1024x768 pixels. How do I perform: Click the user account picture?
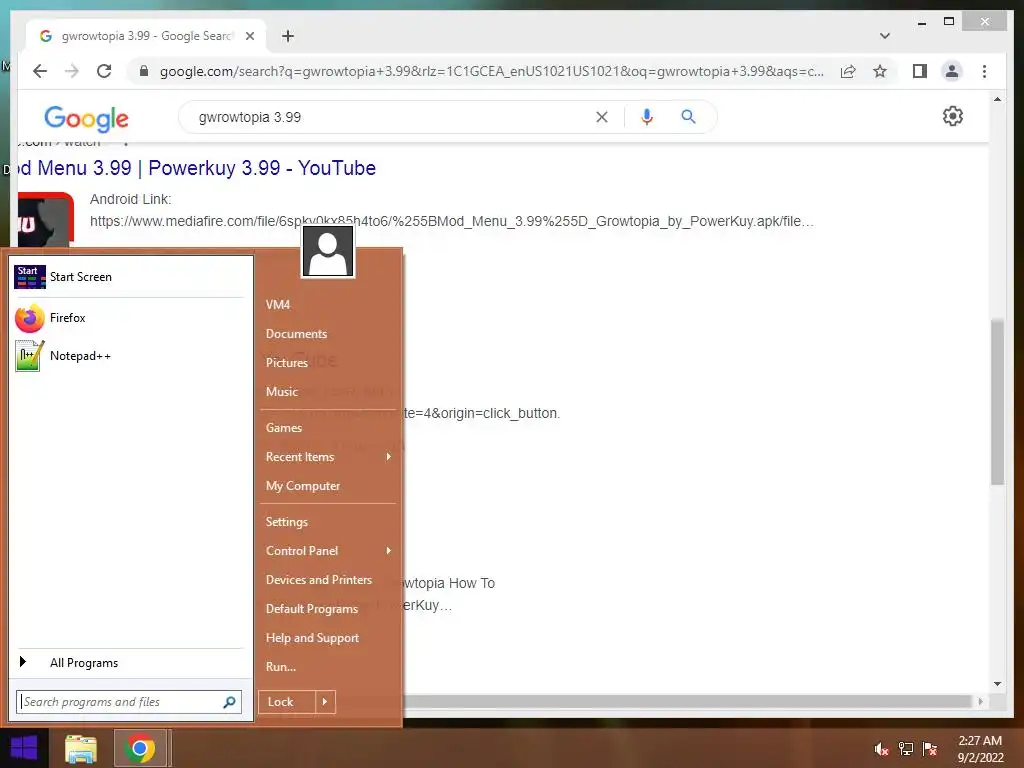(x=328, y=251)
